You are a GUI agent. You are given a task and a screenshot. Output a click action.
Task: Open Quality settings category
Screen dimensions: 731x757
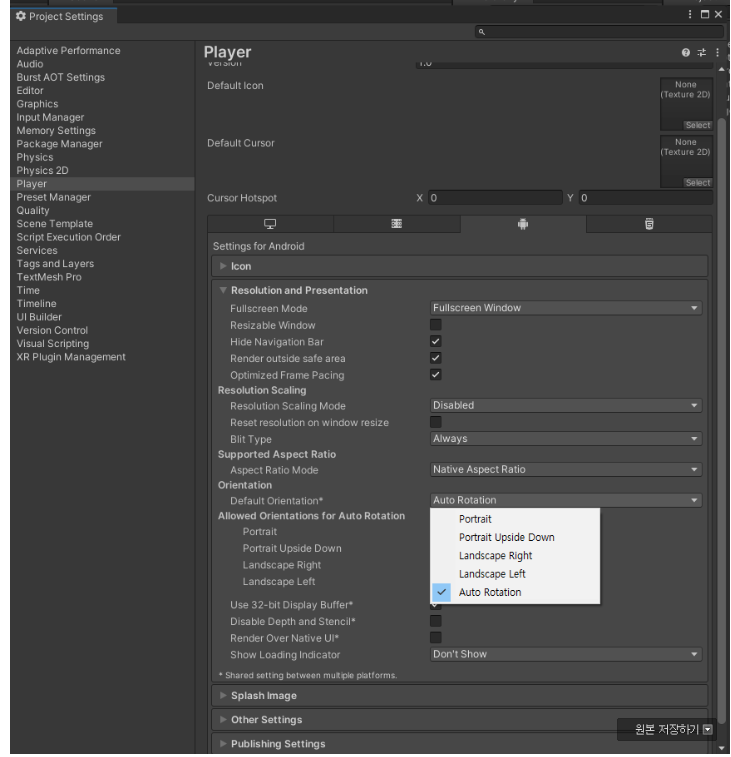tap(33, 210)
